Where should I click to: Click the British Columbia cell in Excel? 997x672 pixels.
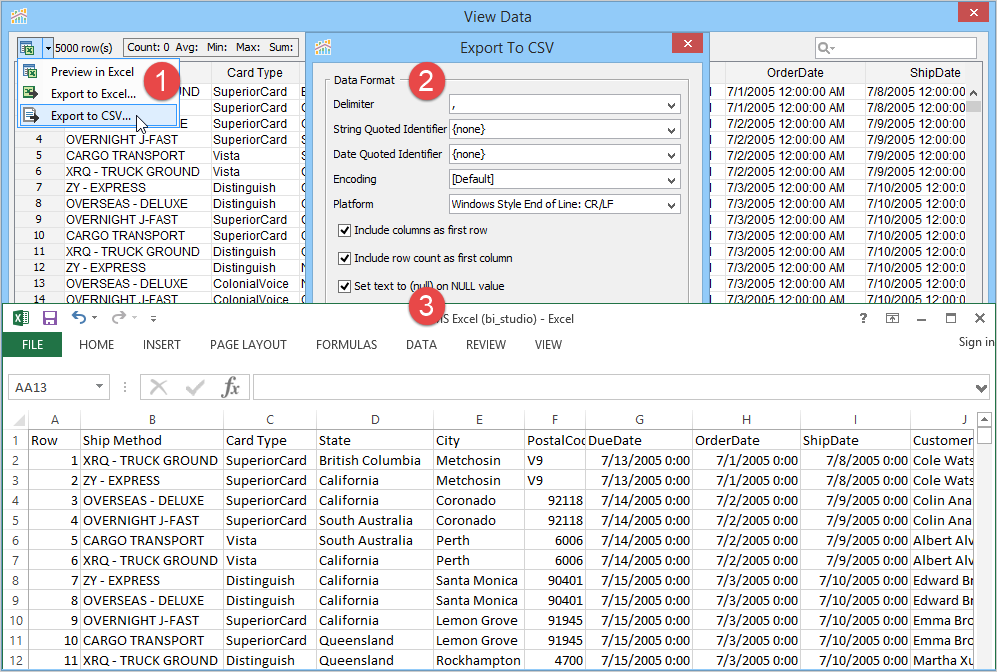(375, 460)
